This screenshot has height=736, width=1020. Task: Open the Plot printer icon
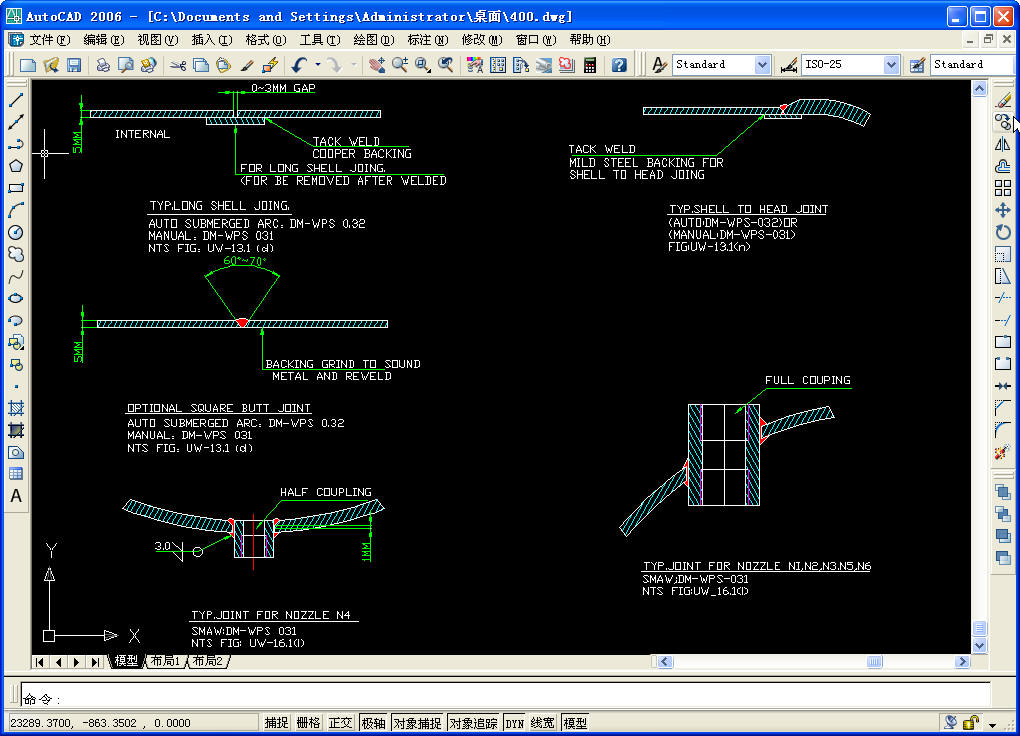tap(103, 64)
